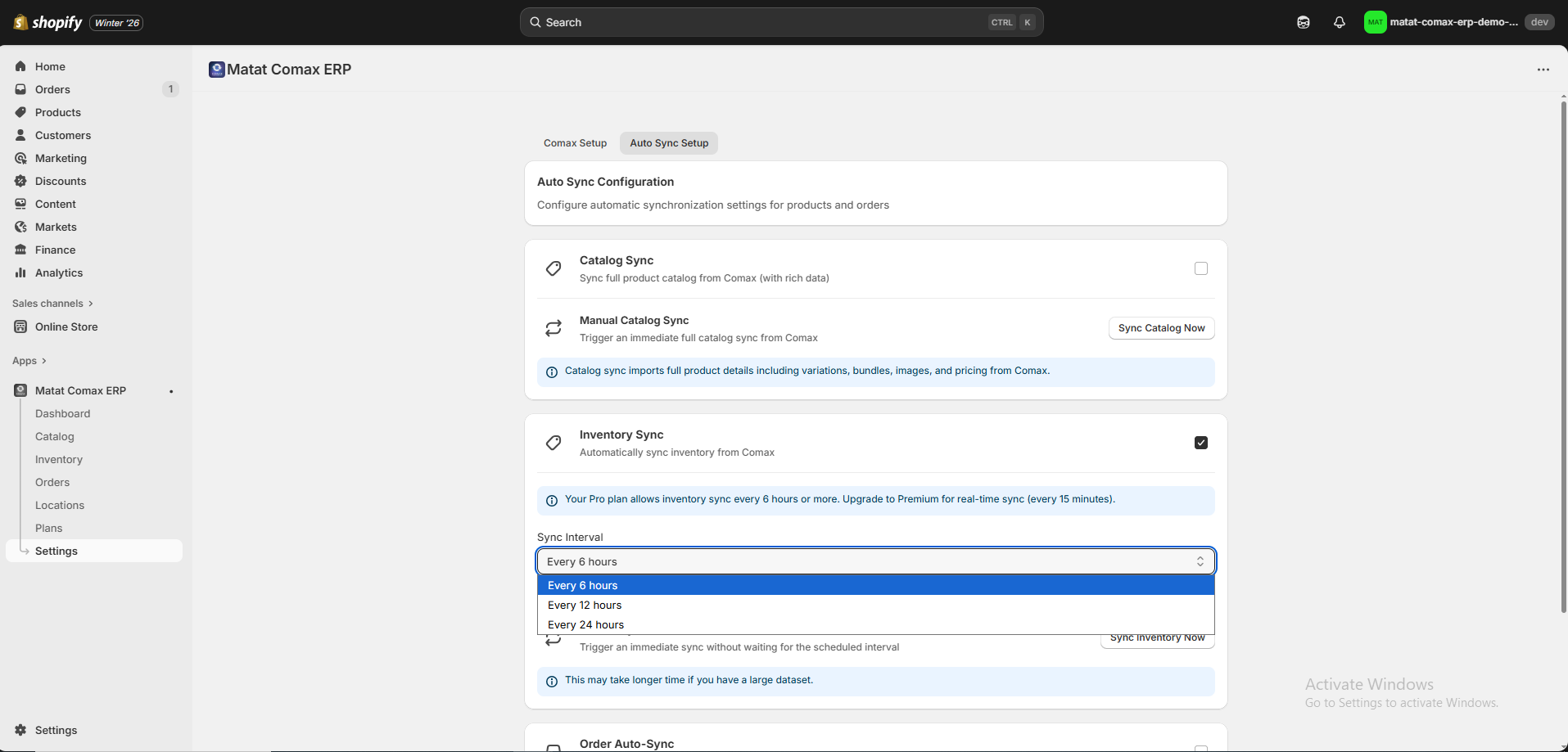Screen dimensions: 1568x752
Task: Open the three-dot more actions menu
Action: [1543, 70]
